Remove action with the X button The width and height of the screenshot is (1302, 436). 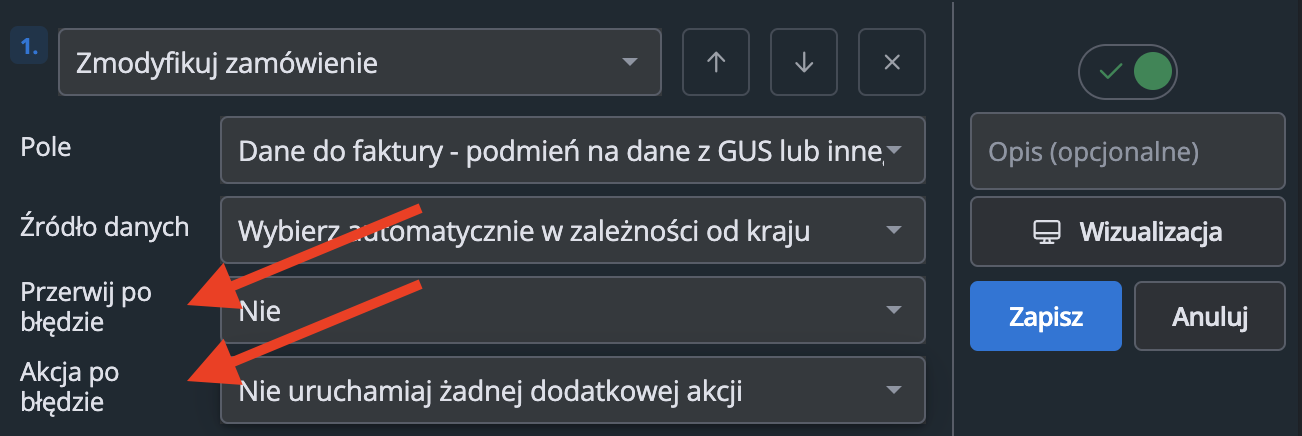(892, 62)
